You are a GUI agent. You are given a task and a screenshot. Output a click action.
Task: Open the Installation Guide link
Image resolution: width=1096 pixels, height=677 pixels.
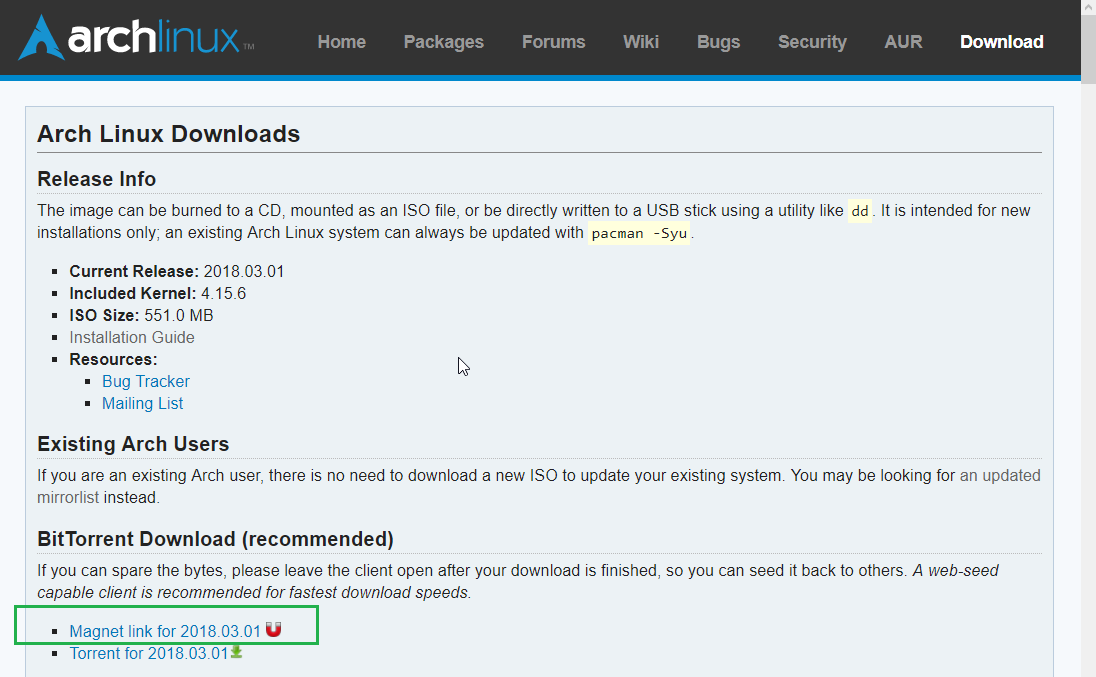131,337
